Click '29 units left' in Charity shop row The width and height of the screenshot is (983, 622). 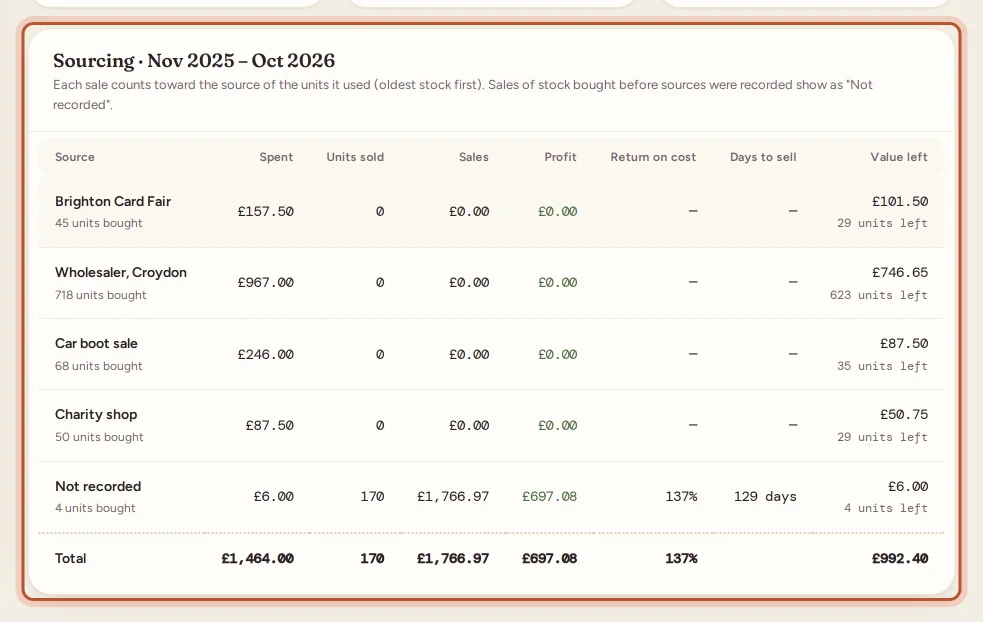pyautogui.click(x=882, y=437)
